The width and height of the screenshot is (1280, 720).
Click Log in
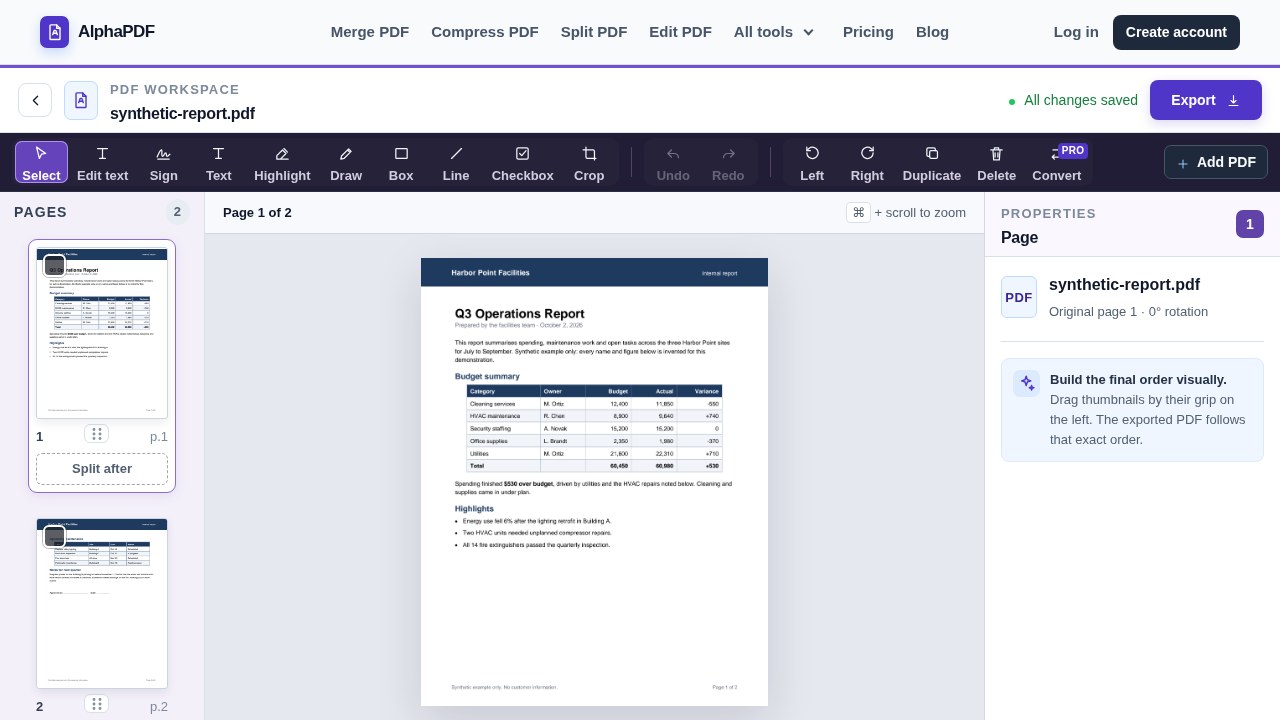(x=1076, y=32)
